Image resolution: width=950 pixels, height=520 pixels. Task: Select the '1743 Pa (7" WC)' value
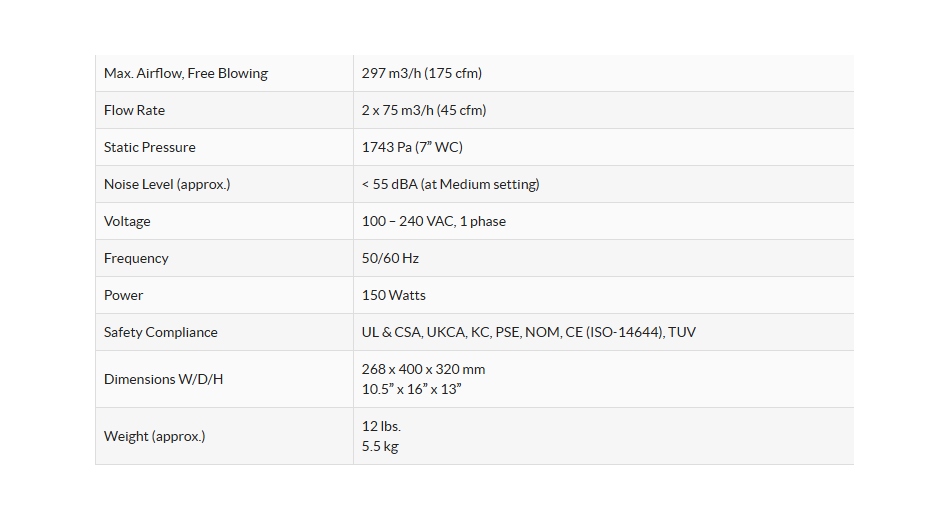412,147
